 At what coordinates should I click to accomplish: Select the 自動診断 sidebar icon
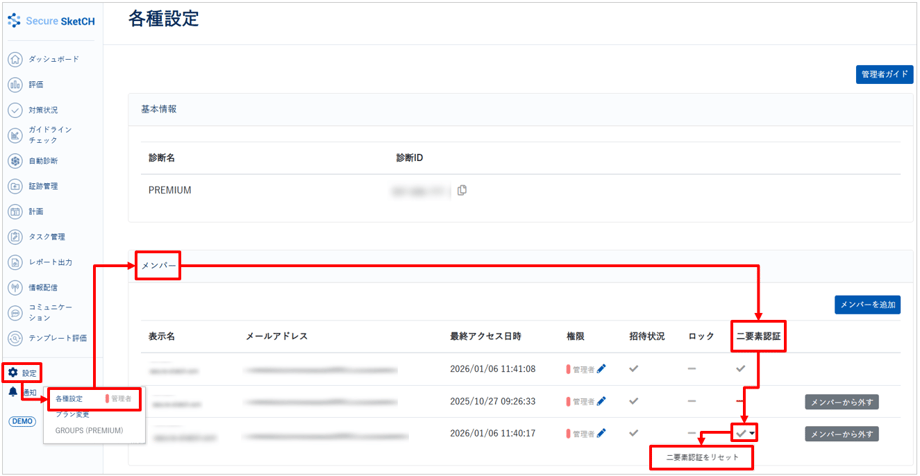click(15, 161)
